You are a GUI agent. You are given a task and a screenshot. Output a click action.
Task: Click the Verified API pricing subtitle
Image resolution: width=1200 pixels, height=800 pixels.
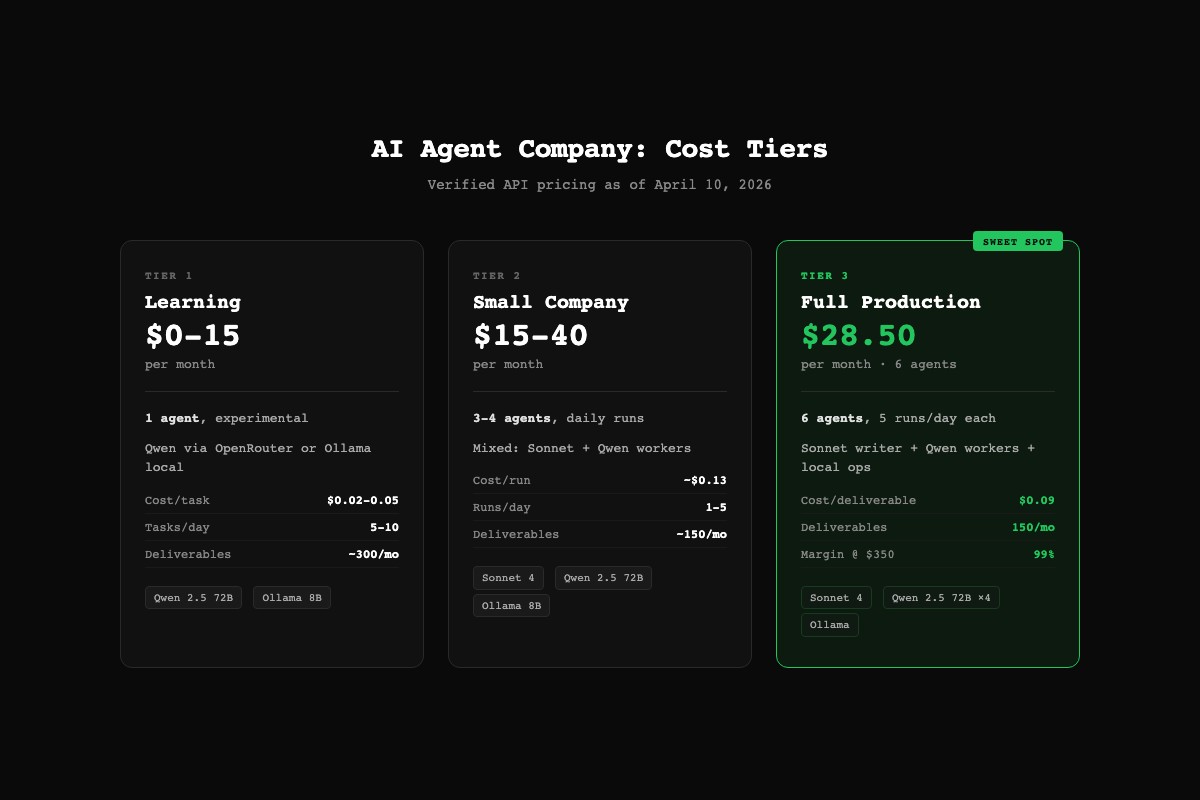point(600,185)
